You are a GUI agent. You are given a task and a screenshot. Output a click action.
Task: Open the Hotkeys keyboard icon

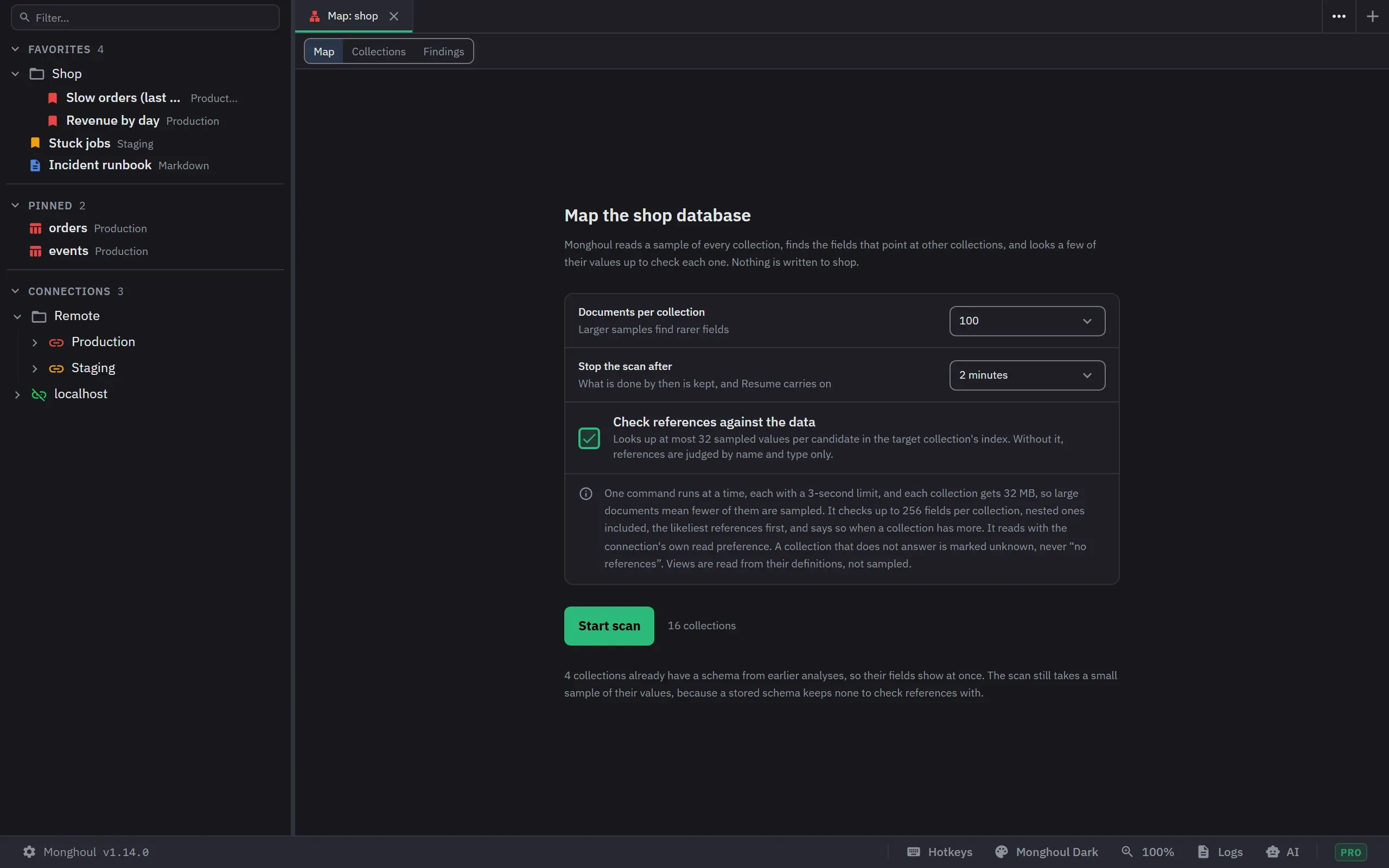coord(913,851)
